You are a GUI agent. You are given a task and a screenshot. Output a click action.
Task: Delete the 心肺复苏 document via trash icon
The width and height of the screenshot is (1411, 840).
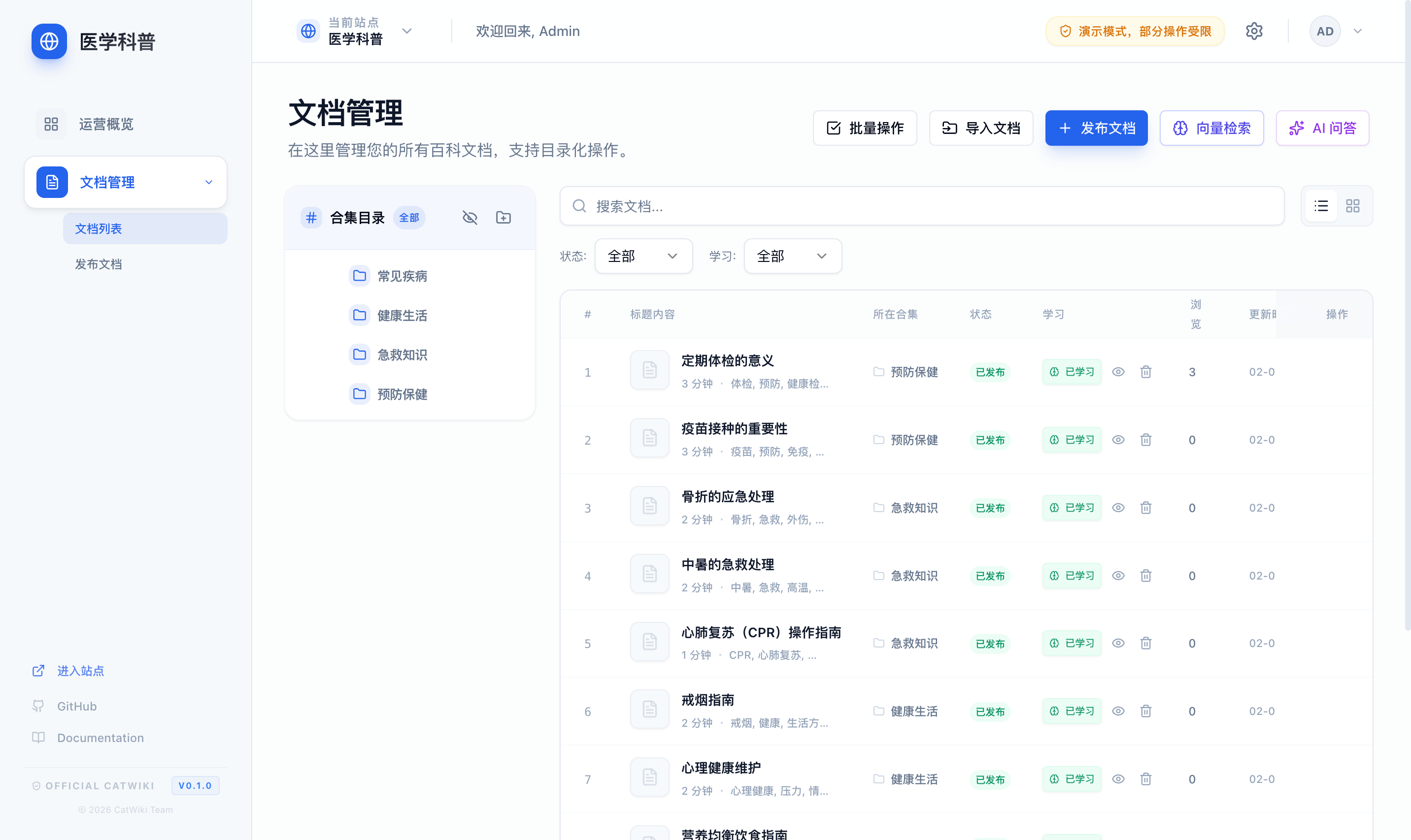(x=1145, y=643)
